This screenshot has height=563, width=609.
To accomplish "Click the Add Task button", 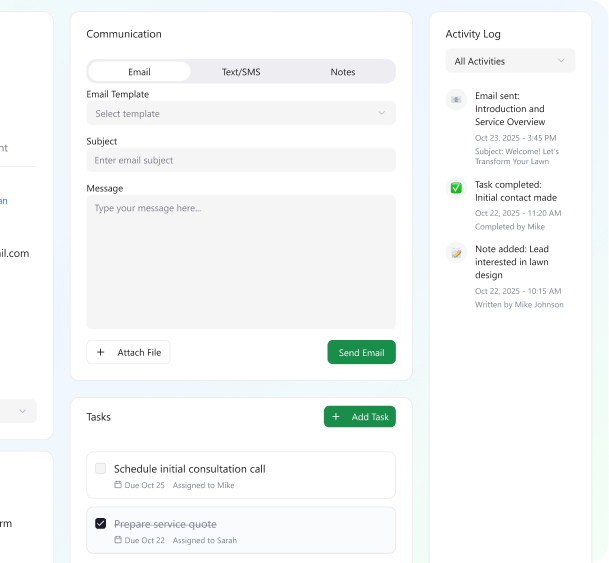I will (x=360, y=417).
